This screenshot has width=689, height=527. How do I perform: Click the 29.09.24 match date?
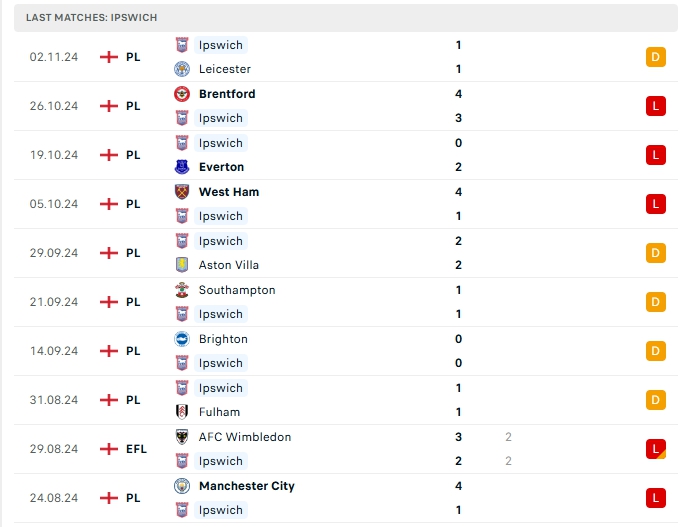[x=54, y=253]
